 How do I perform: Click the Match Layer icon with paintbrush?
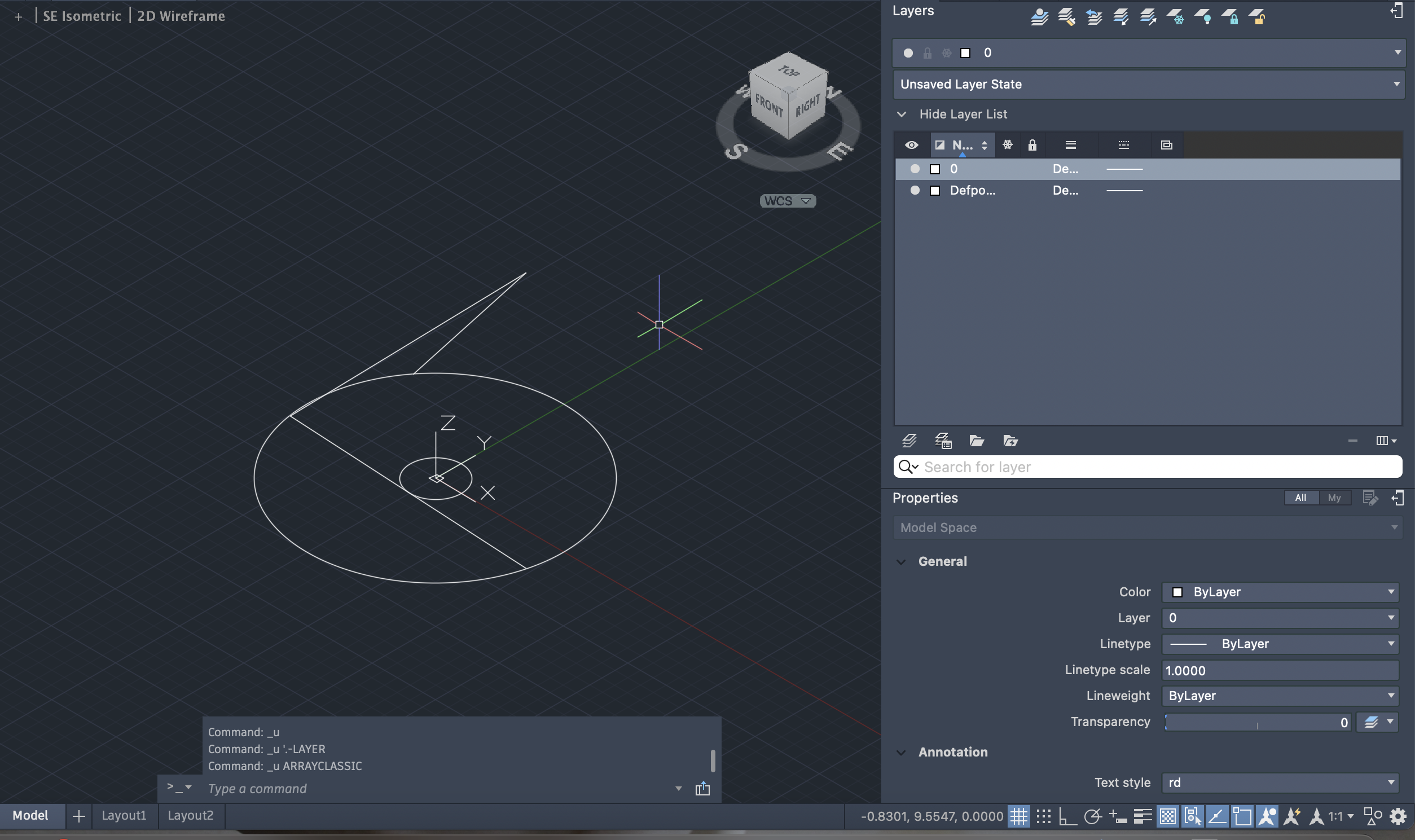pos(1066,16)
